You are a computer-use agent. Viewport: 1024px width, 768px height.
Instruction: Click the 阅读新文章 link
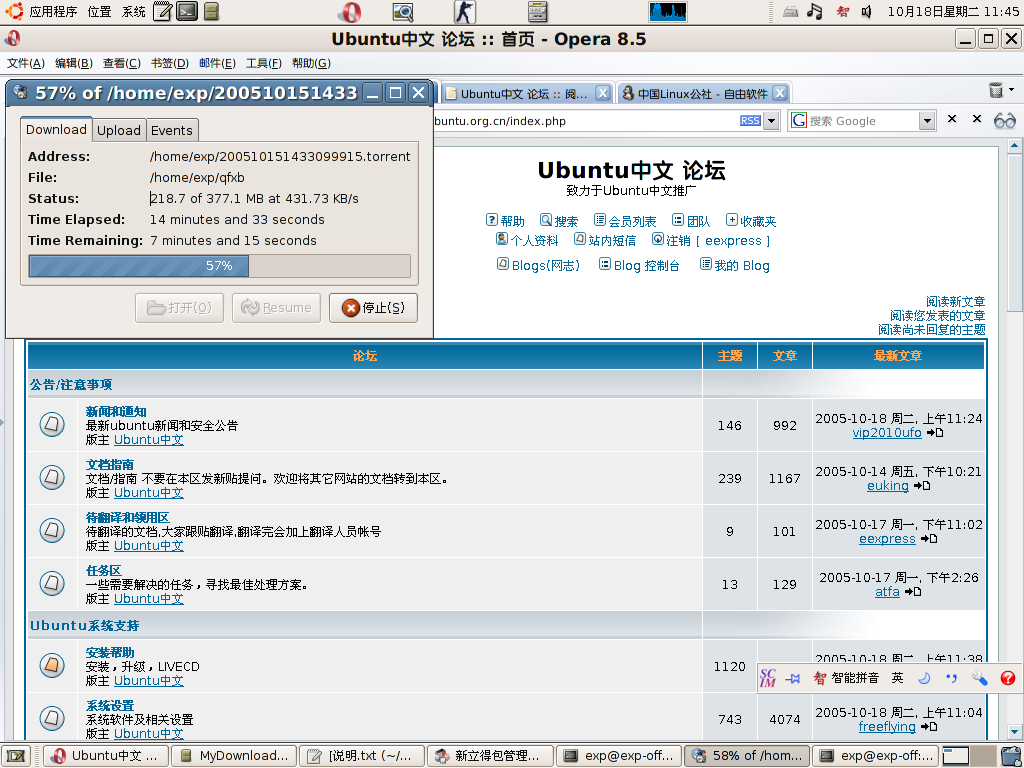pyautogui.click(x=955, y=302)
